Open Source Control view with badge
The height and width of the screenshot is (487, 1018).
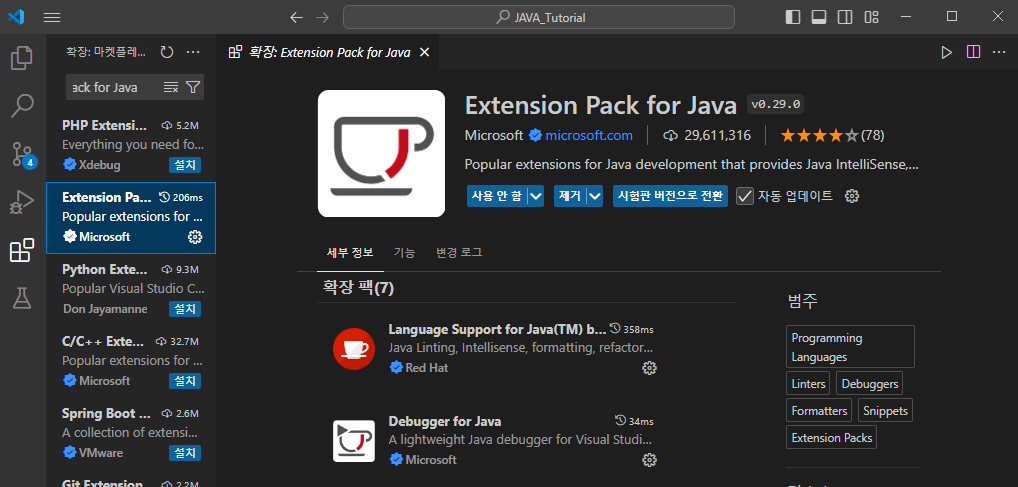22,154
